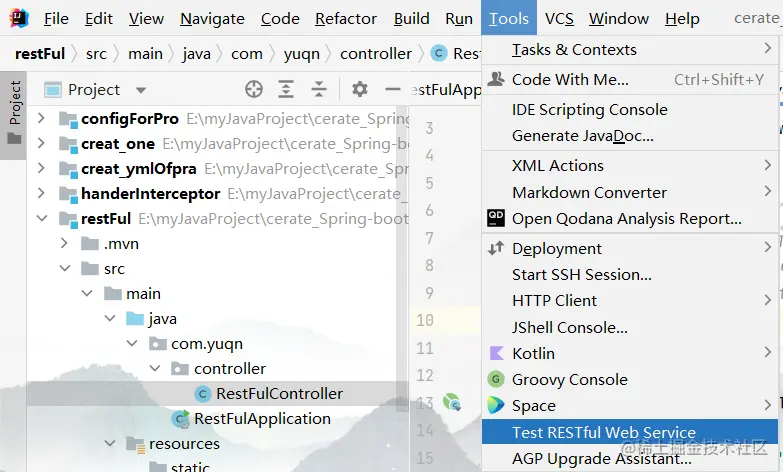Click the Project window icon beside Project label
Viewport: 783px width, 472px height.
coord(52,89)
